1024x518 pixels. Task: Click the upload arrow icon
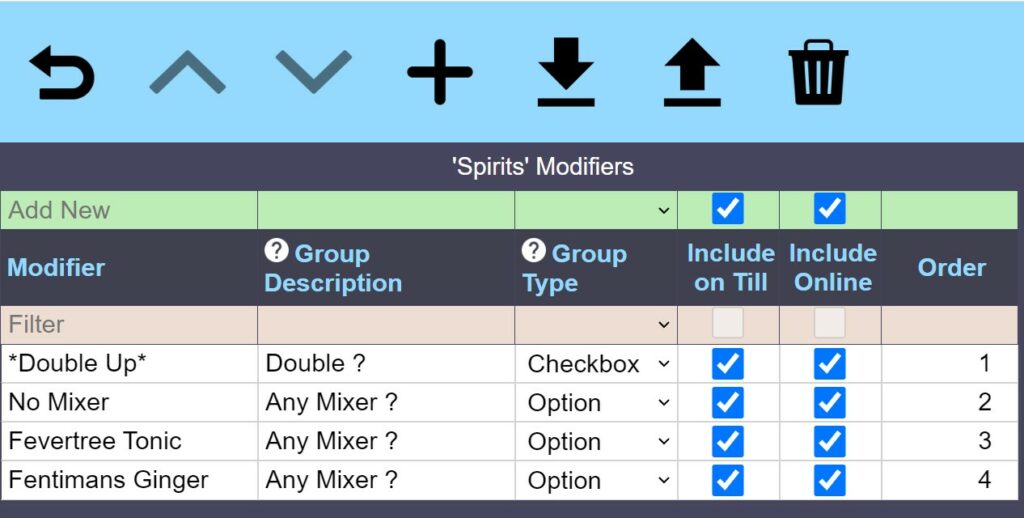(692, 74)
